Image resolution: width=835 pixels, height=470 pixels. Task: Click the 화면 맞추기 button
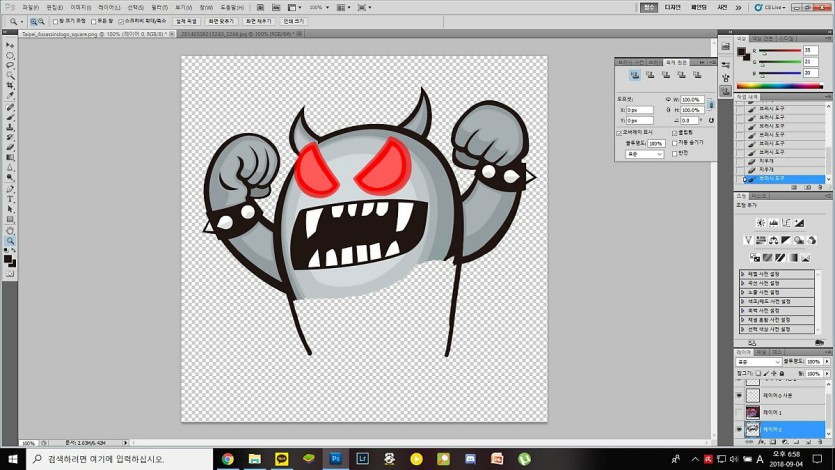(x=223, y=20)
